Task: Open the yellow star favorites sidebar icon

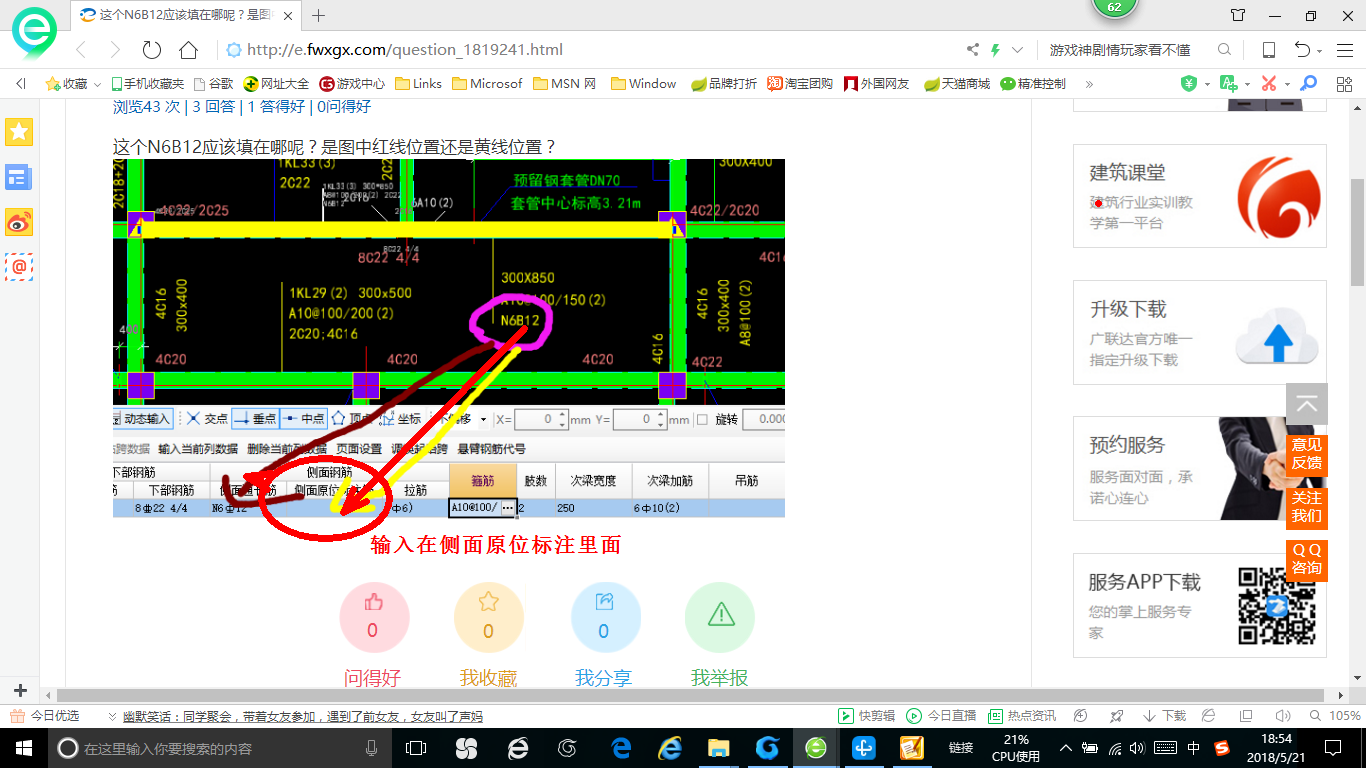Action: point(19,132)
